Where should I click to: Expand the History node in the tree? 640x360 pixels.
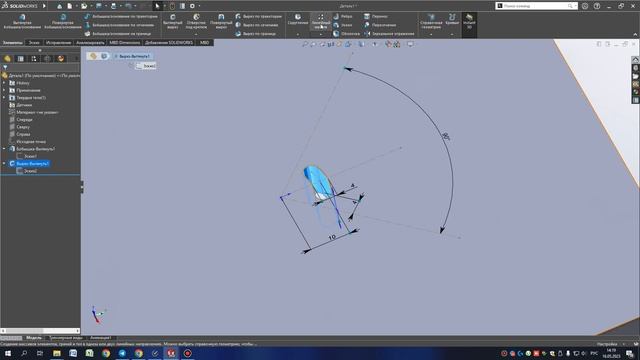[4, 83]
